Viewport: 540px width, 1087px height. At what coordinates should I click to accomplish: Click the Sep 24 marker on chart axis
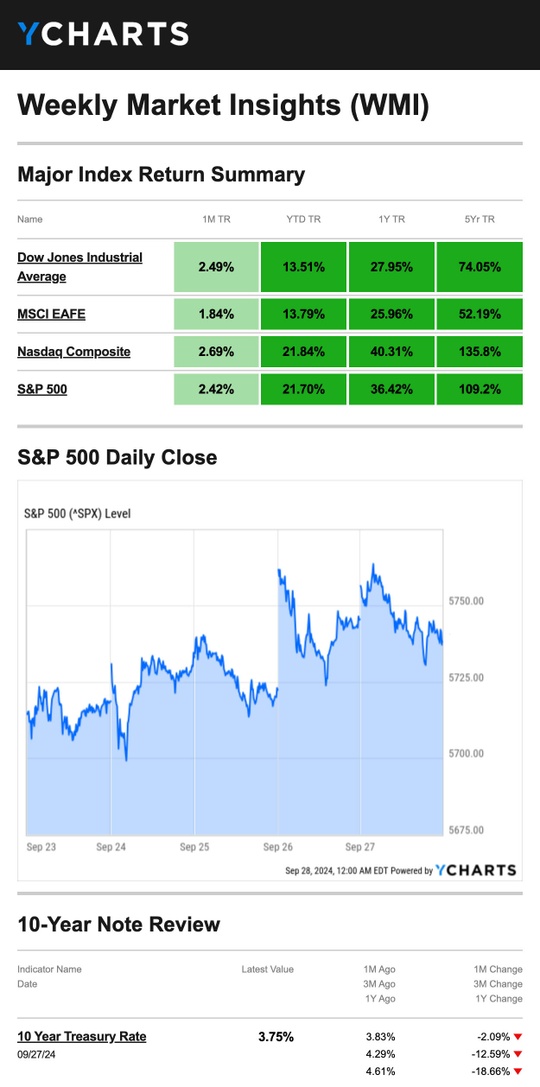point(110,847)
